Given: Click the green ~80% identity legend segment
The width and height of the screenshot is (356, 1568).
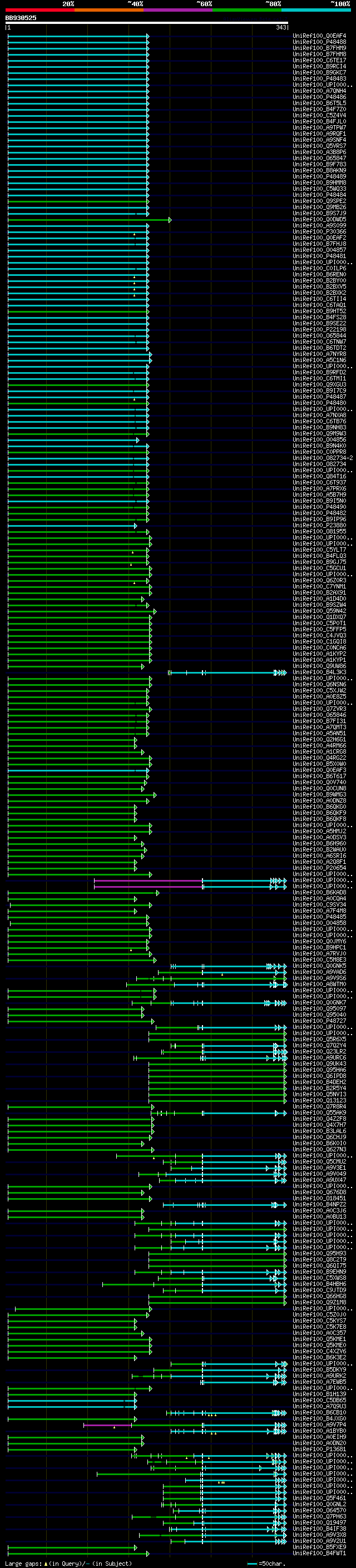Looking at the screenshot, I should 247,10.
